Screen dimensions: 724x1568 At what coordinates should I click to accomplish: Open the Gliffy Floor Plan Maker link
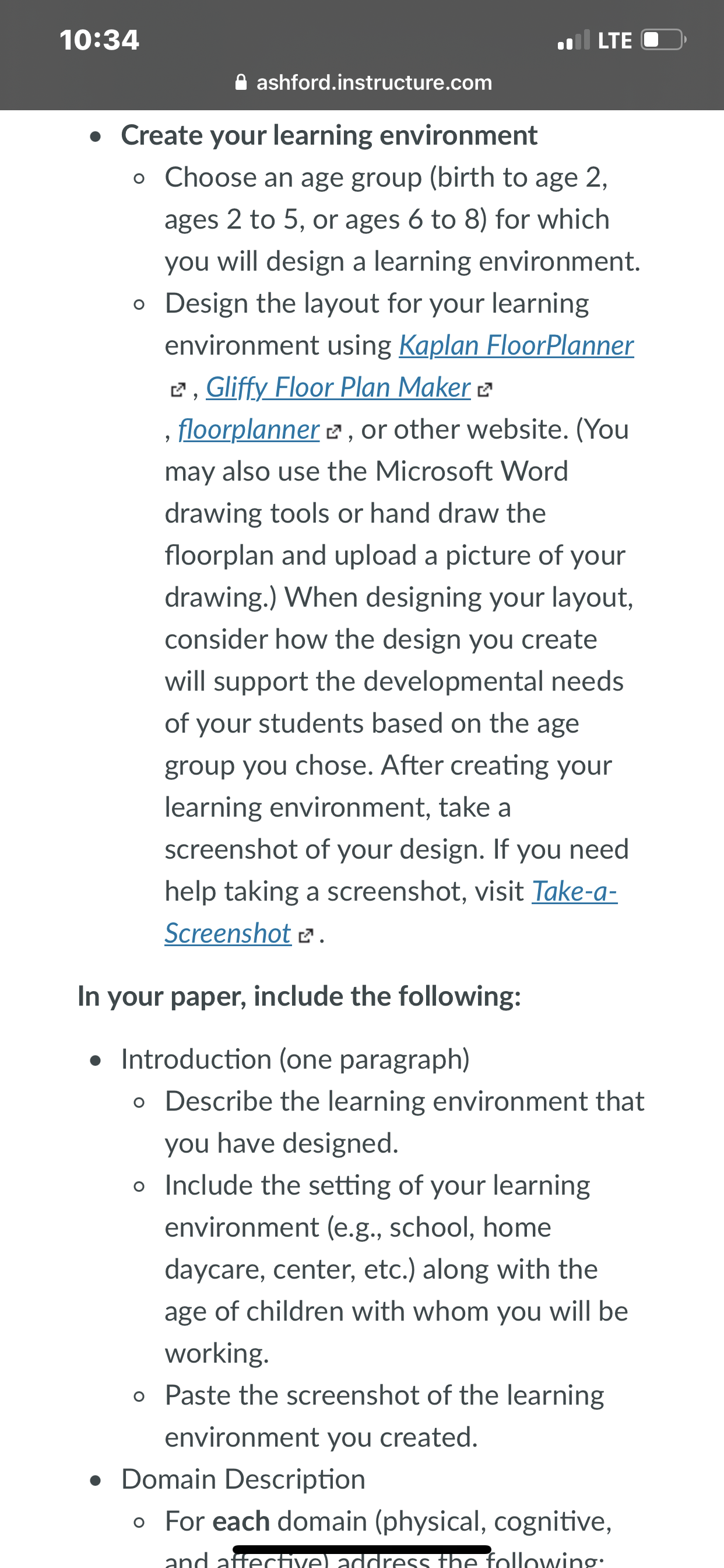(338, 387)
